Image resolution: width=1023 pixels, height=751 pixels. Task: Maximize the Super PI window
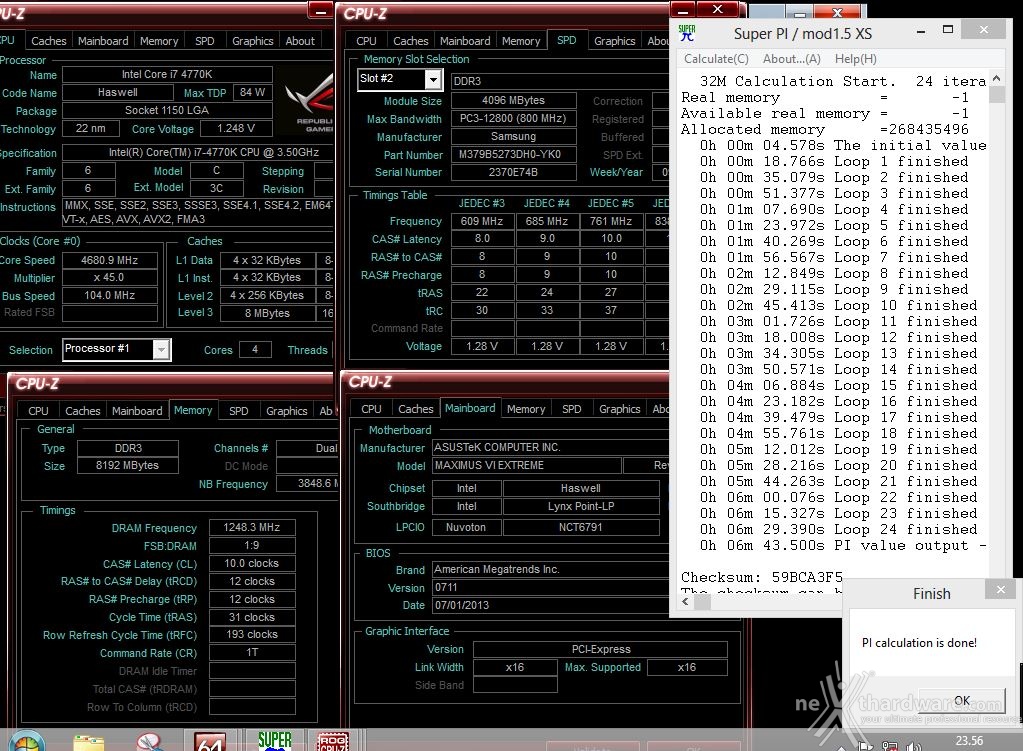pos(948,29)
